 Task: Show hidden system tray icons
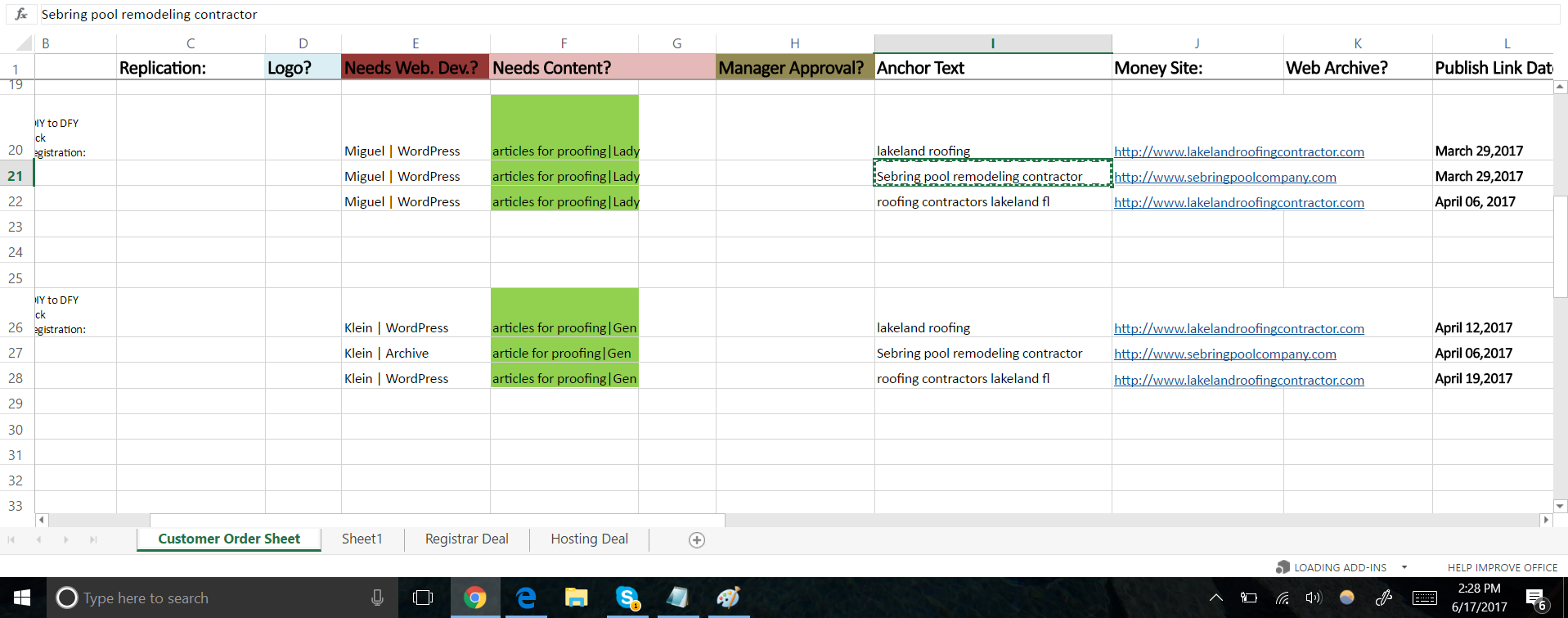tap(1216, 598)
